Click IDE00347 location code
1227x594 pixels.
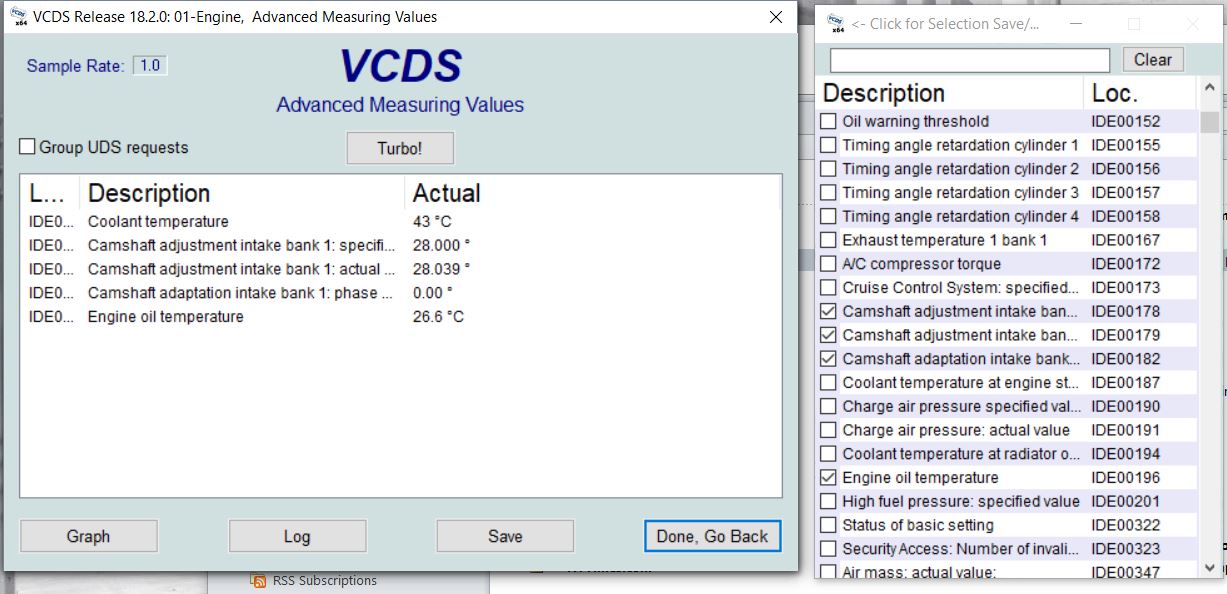click(1125, 572)
